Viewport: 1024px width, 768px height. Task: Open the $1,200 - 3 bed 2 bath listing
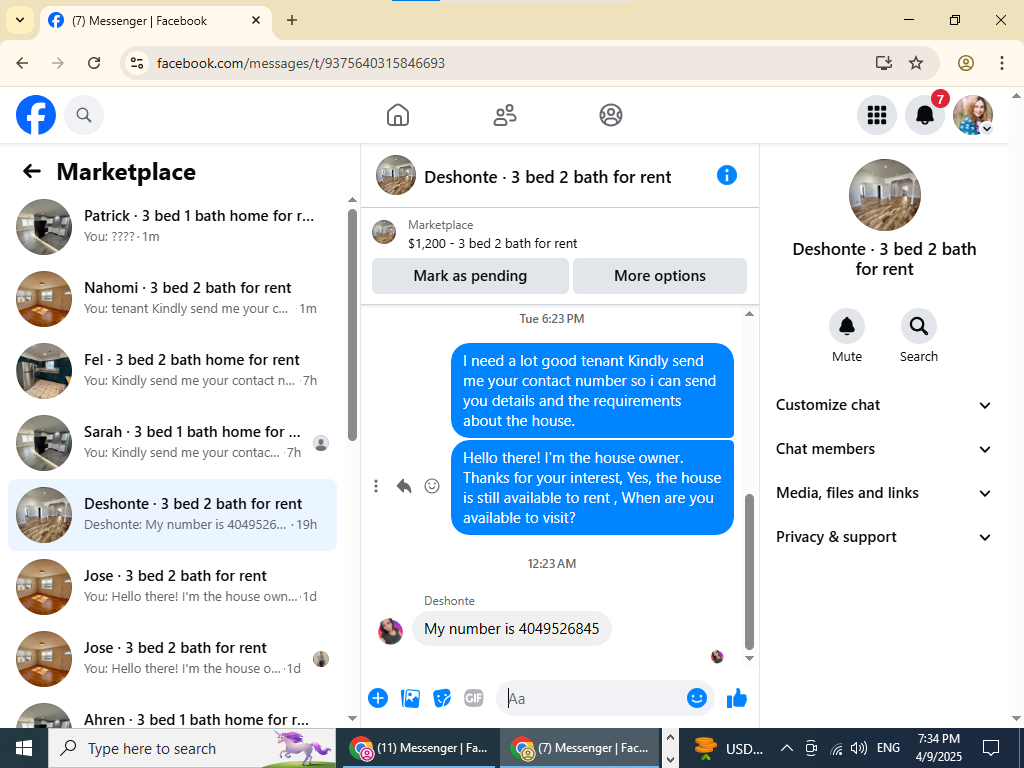492,244
